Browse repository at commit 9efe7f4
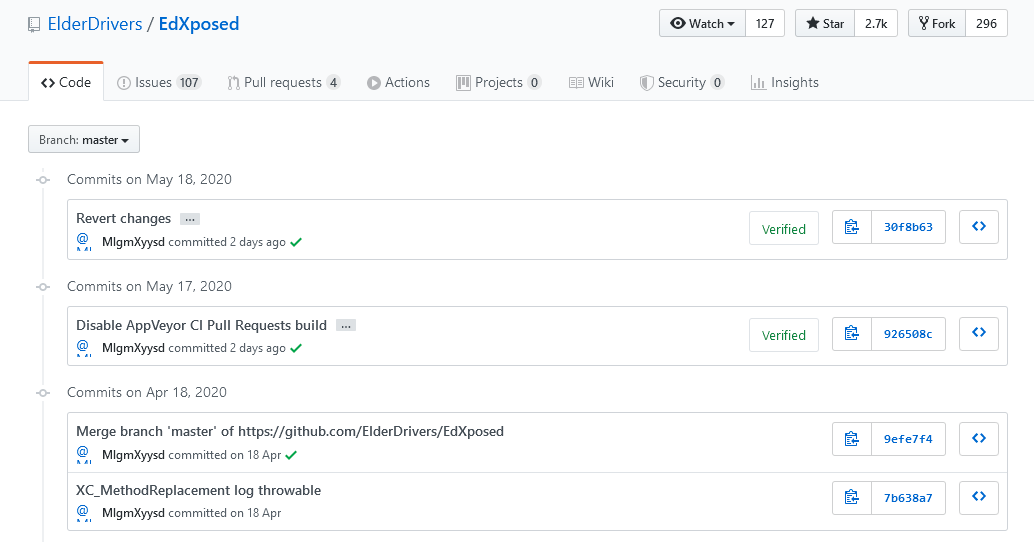The image size is (1034, 542). click(979, 439)
